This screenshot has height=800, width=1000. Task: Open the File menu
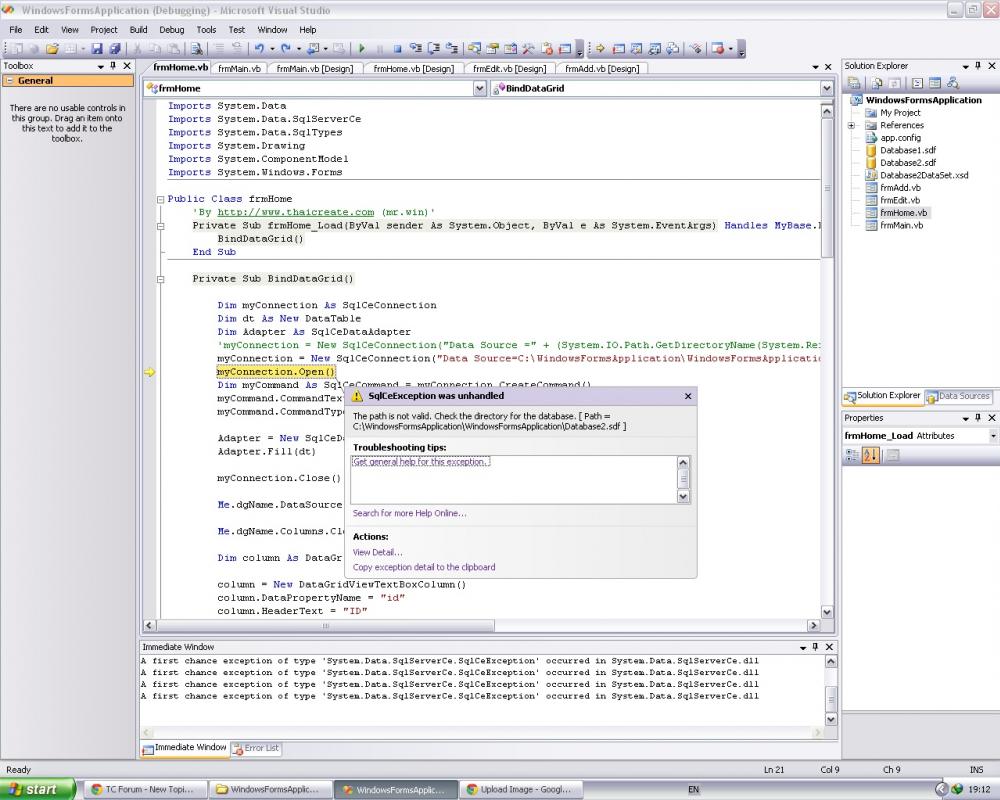[15, 29]
